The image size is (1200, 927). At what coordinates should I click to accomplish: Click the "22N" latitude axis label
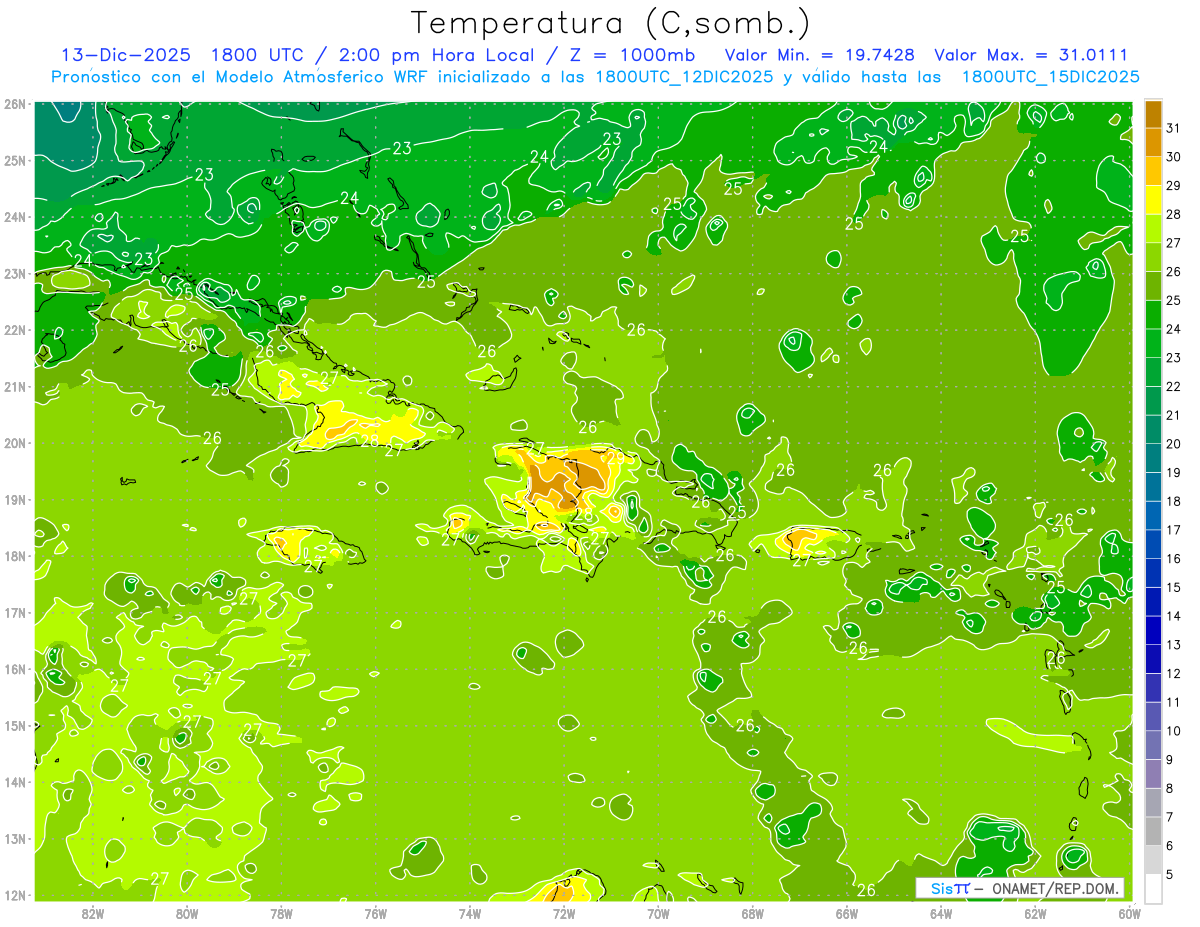tap(15, 330)
